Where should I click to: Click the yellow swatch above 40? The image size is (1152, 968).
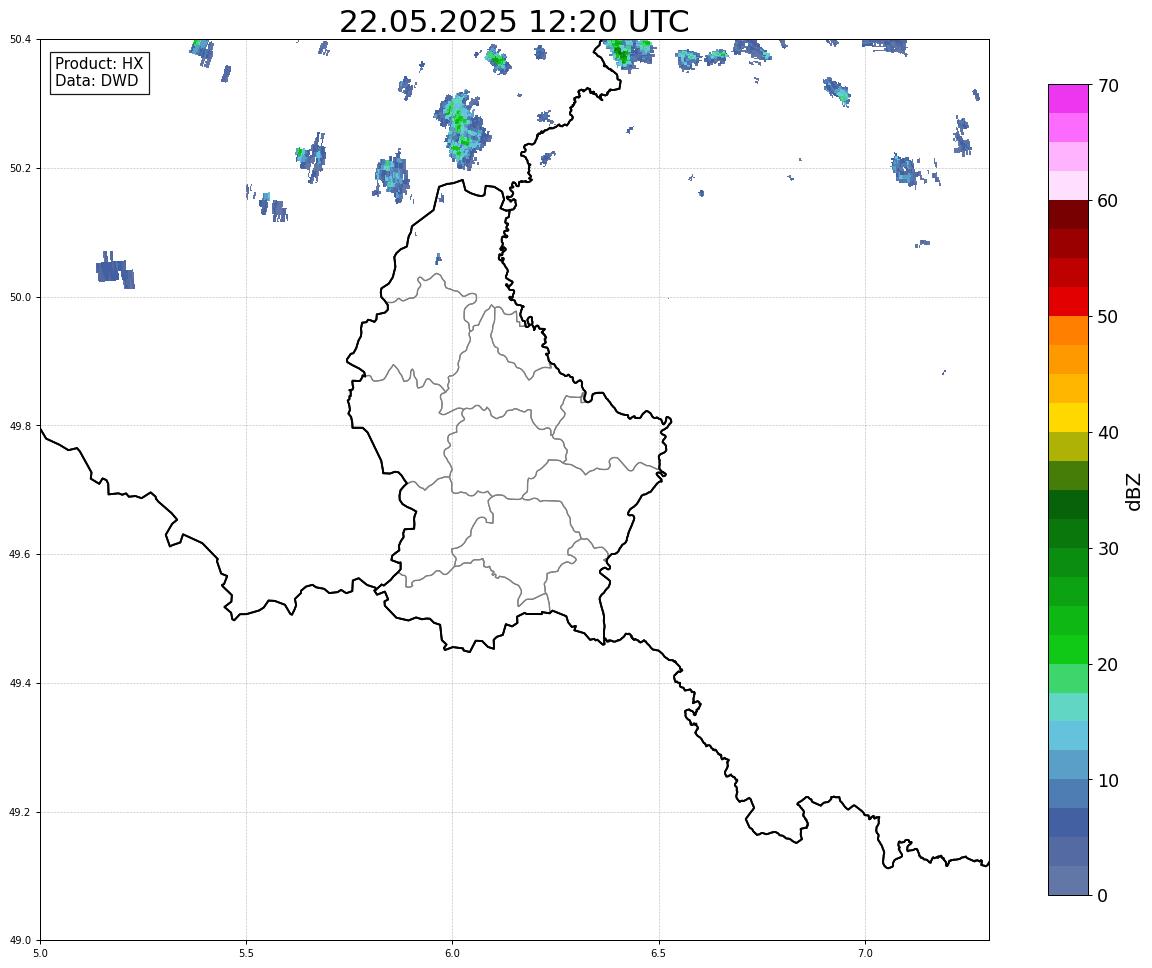pos(1068,417)
